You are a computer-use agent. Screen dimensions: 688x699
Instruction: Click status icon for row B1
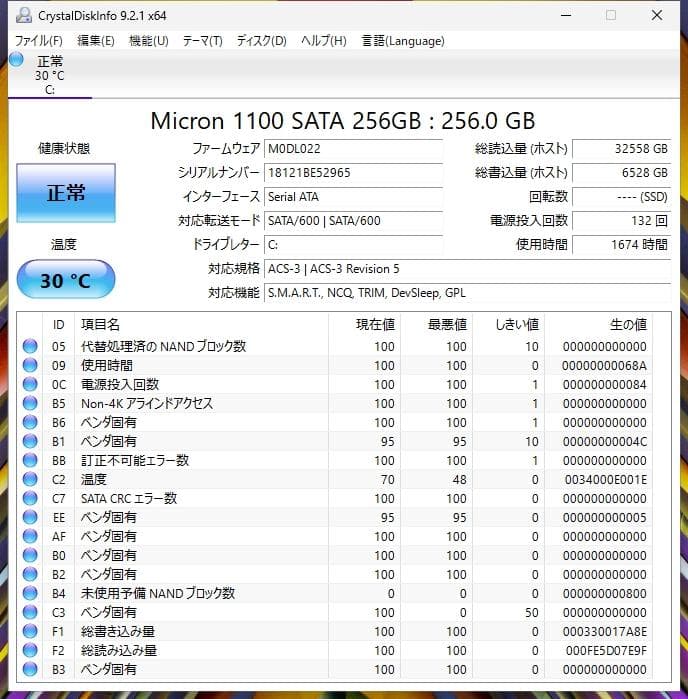click(x=30, y=441)
